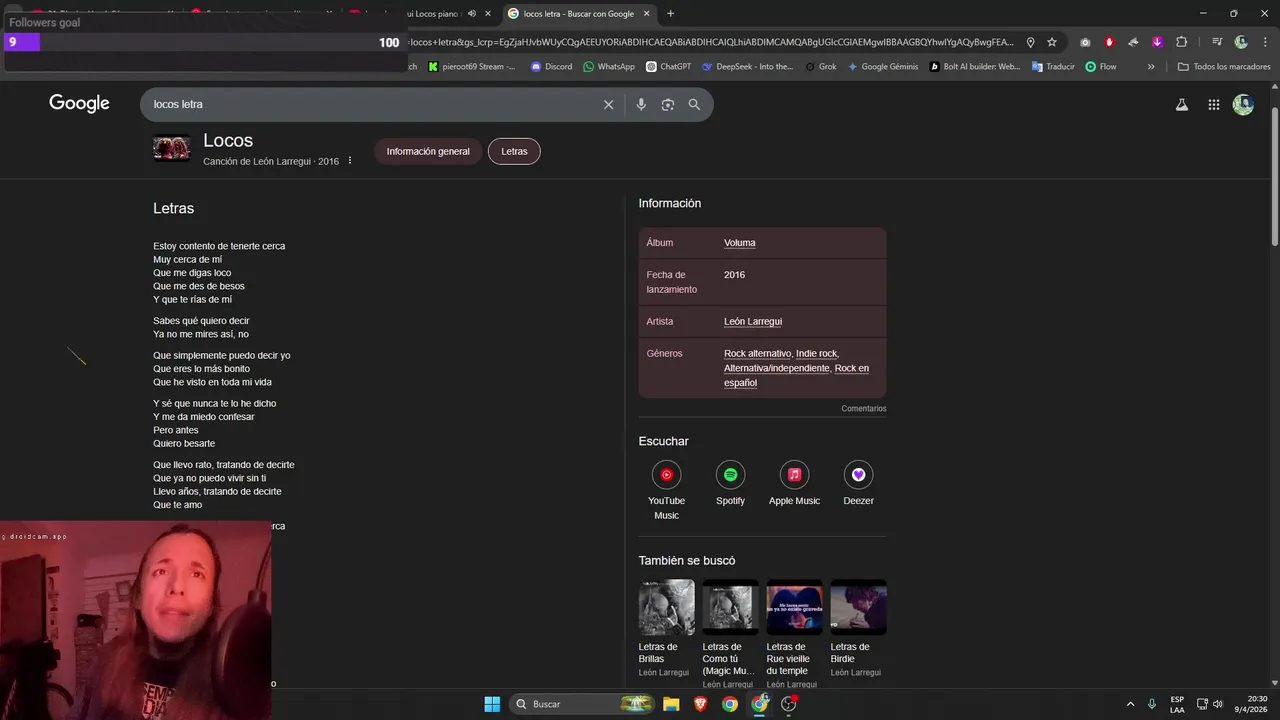Open the Google account avatar
This screenshot has height=720, width=1280.
coord(1243,104)
